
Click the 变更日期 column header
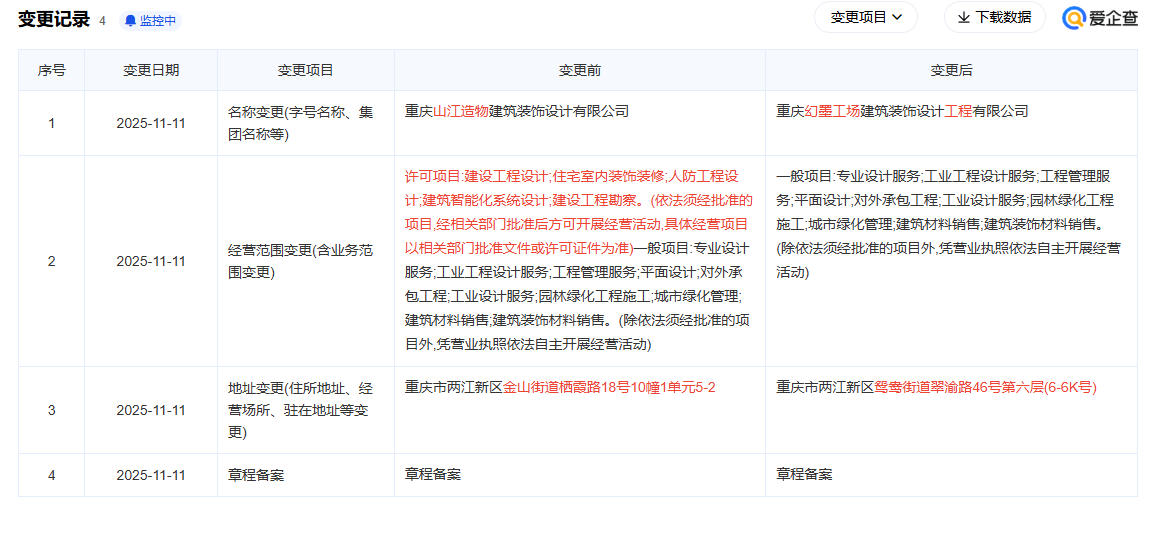point(151,70)
